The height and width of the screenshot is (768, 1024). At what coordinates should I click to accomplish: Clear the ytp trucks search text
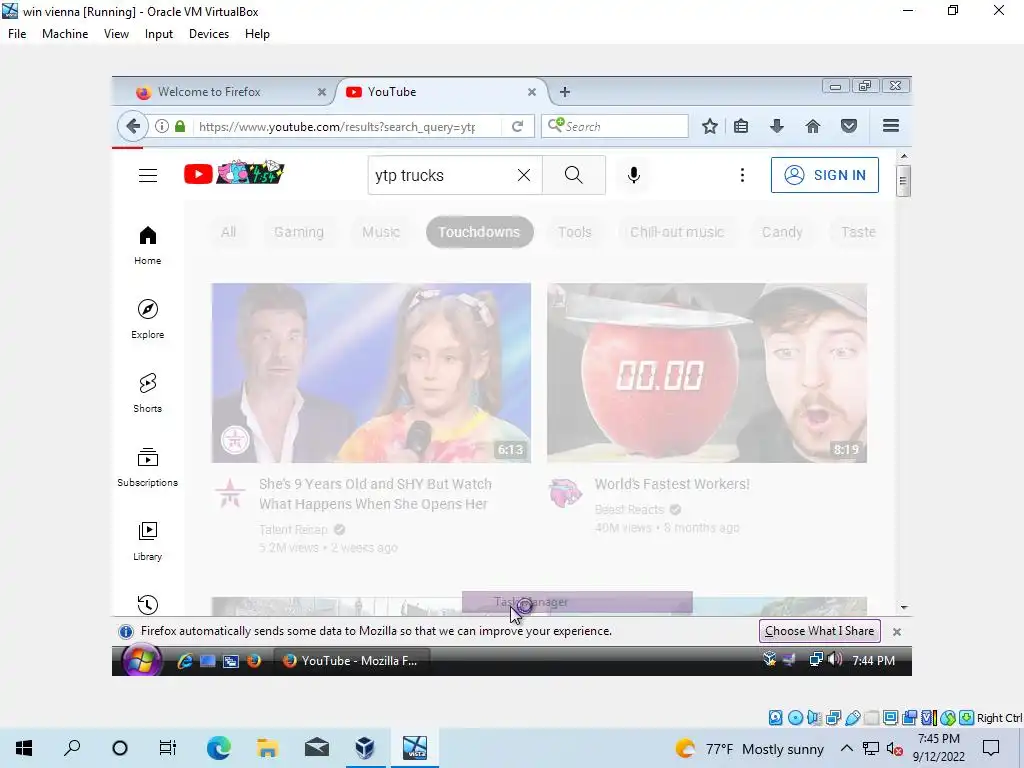pyautogui.click(x=524, y=175)
